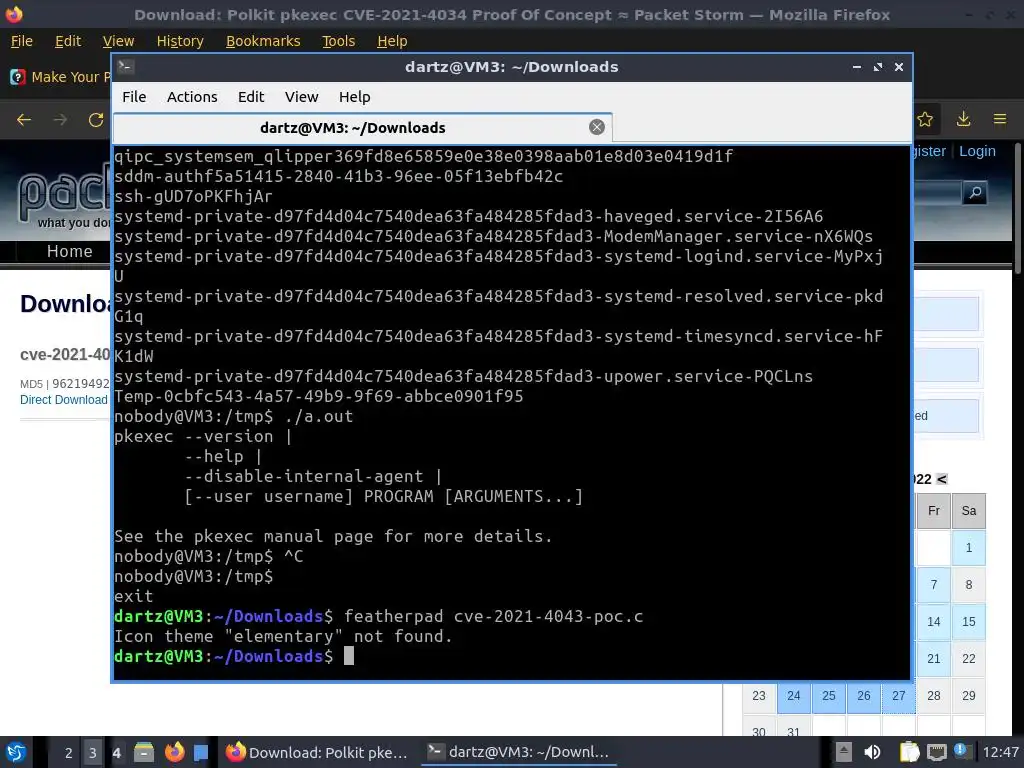Open the Lubuntu start menu
Image resolution: width=1024 pixels, height=768 pixels.
[16, 752]
